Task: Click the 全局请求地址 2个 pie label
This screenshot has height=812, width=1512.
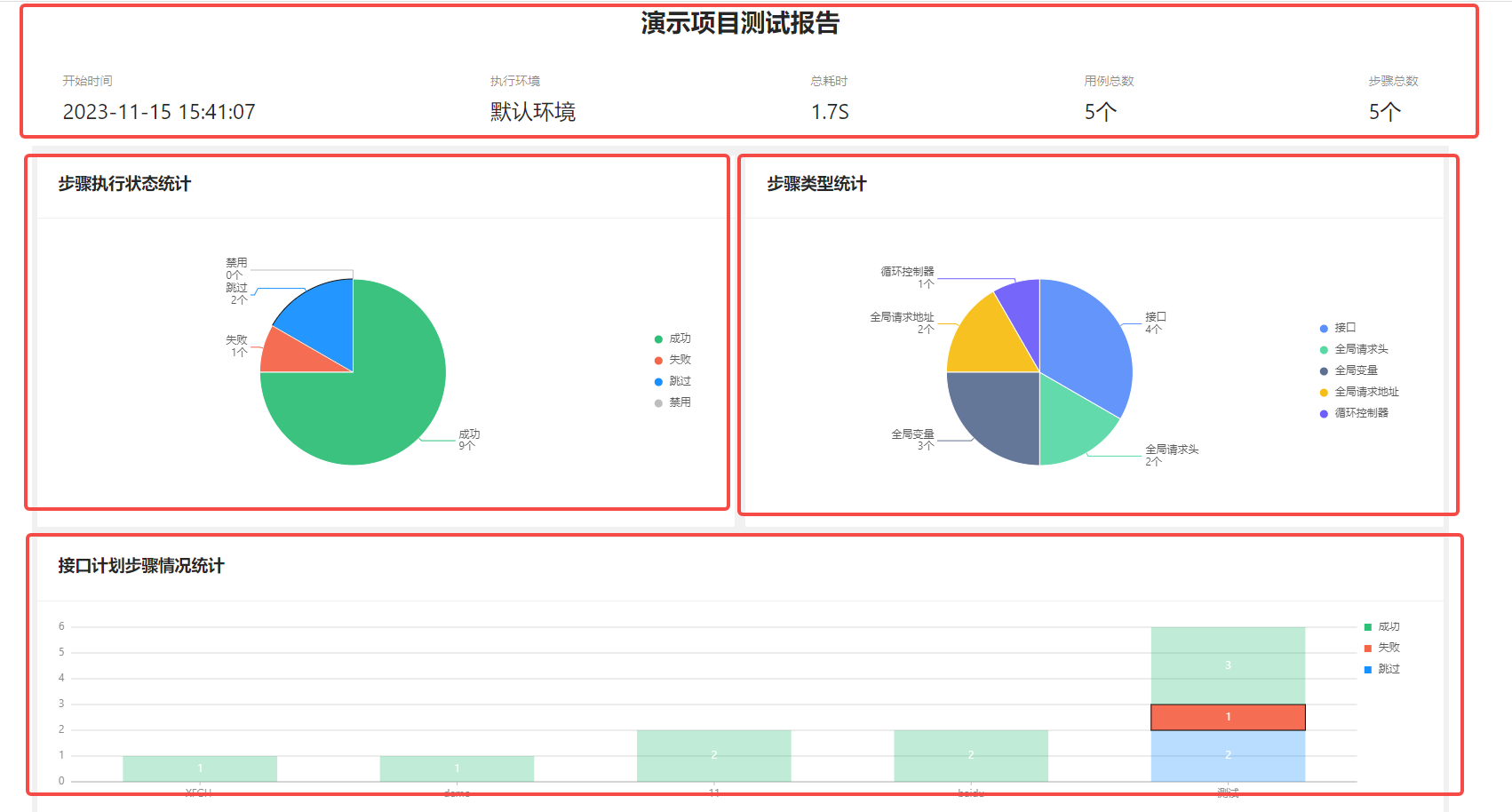Action: click(902, 322)
